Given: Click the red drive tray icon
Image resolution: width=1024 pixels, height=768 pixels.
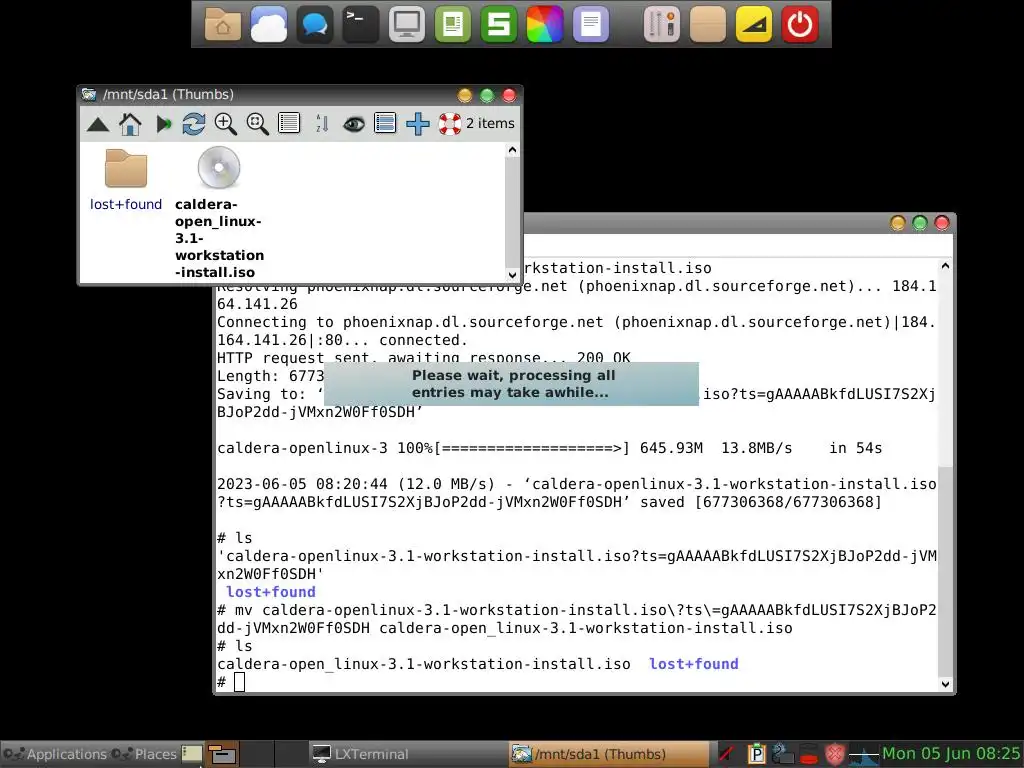Looking at the screenshot, I should pos(808,755).
